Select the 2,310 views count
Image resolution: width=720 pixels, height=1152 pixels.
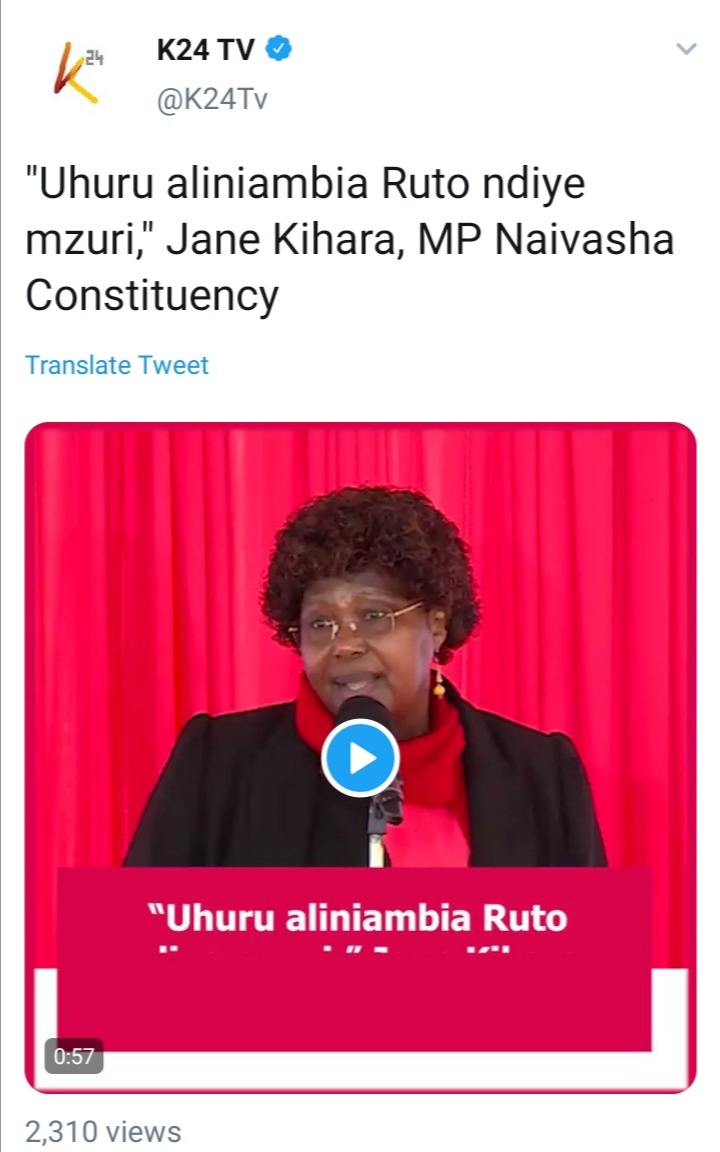103,1132
